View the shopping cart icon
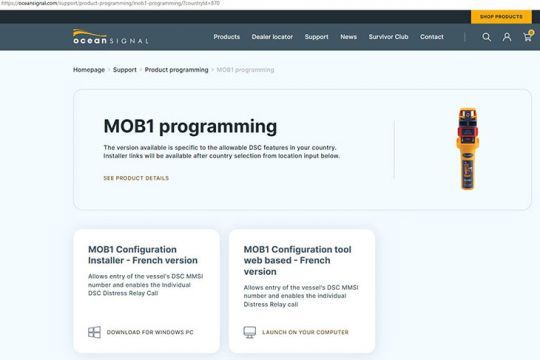Screen dimensions: 540x360 [x=528, y=36]
